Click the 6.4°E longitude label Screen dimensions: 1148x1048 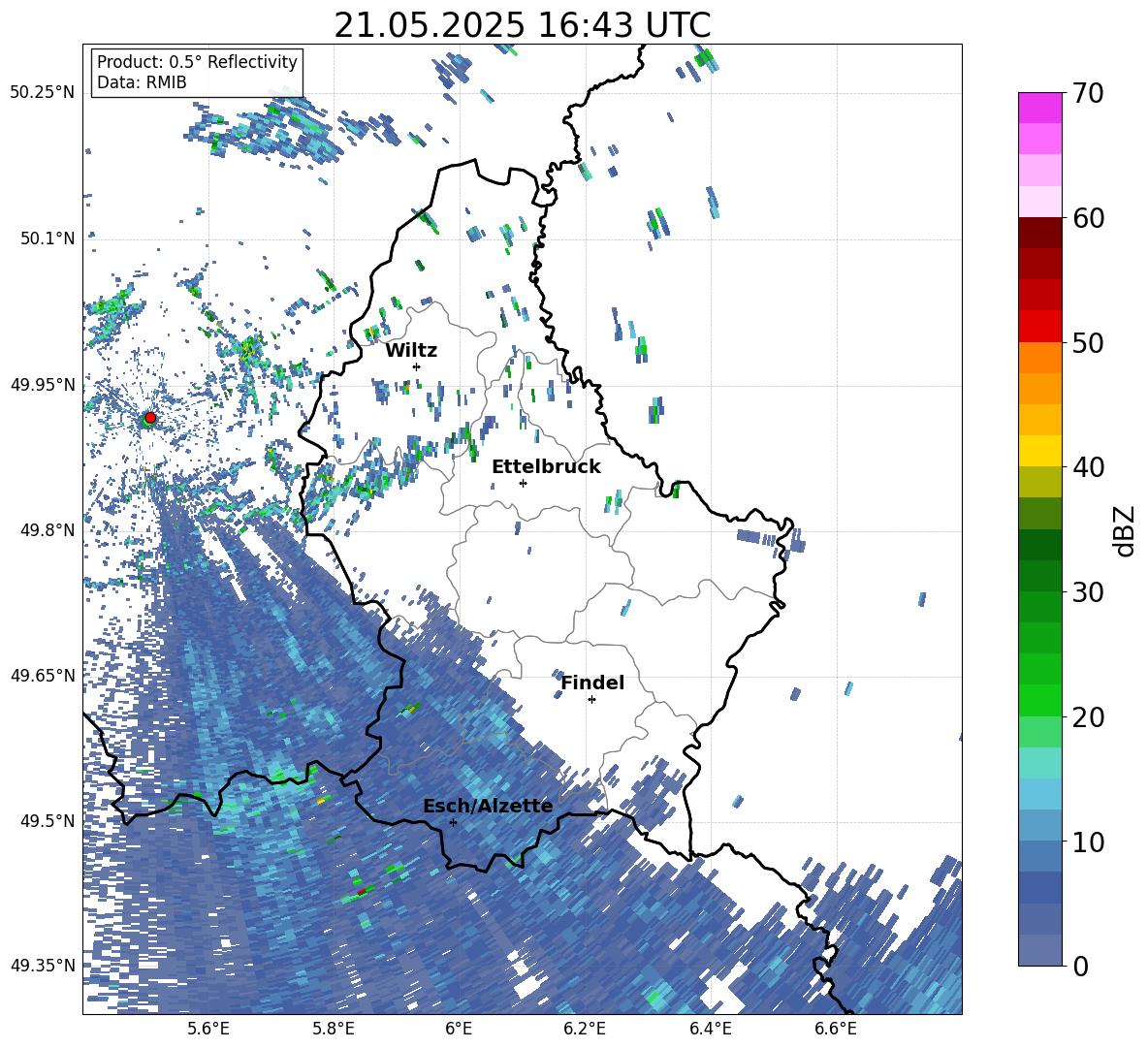pyautogui.click(x=710, y=1029)
